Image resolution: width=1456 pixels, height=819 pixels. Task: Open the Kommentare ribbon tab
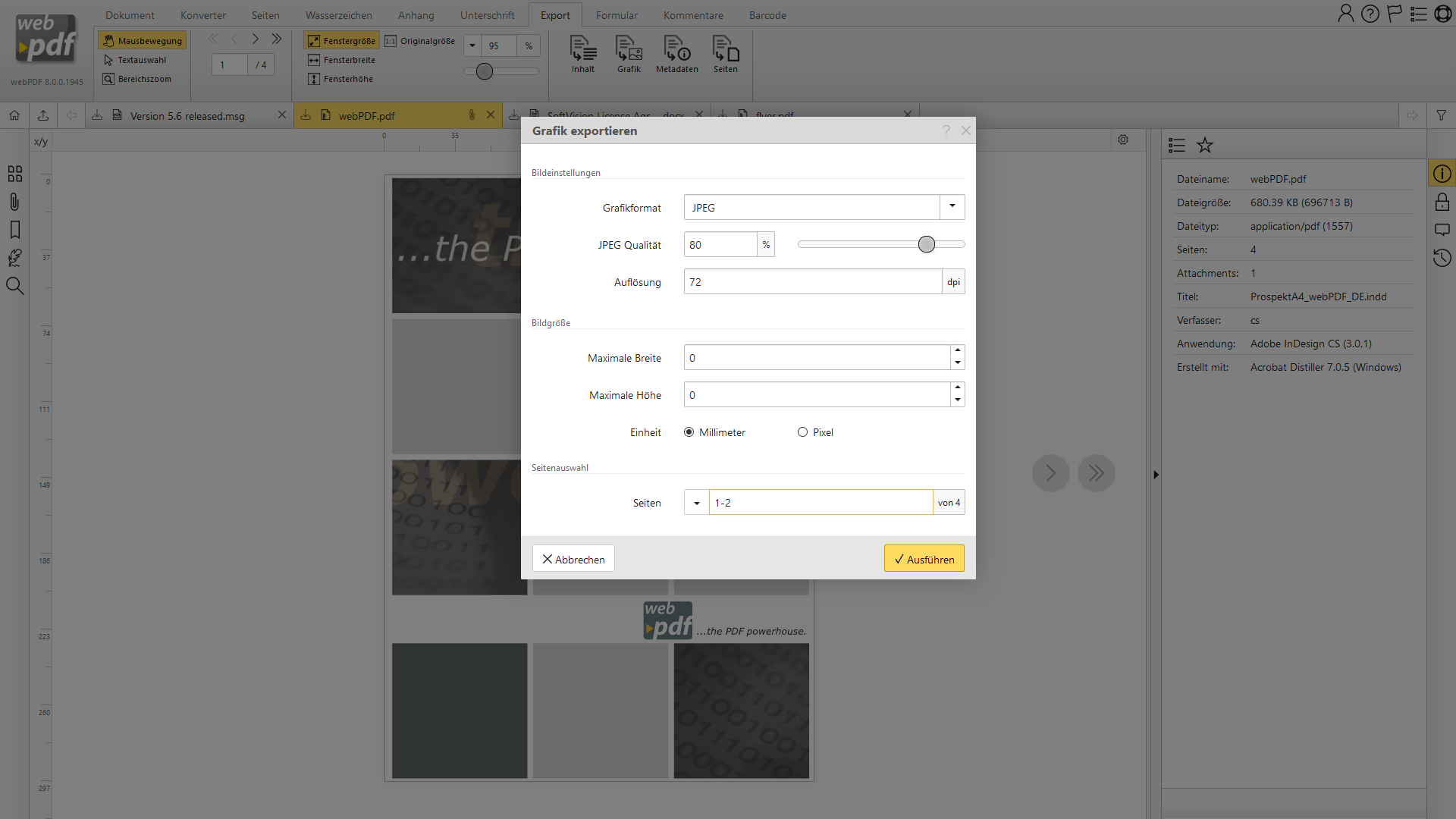tap(692, 15)
